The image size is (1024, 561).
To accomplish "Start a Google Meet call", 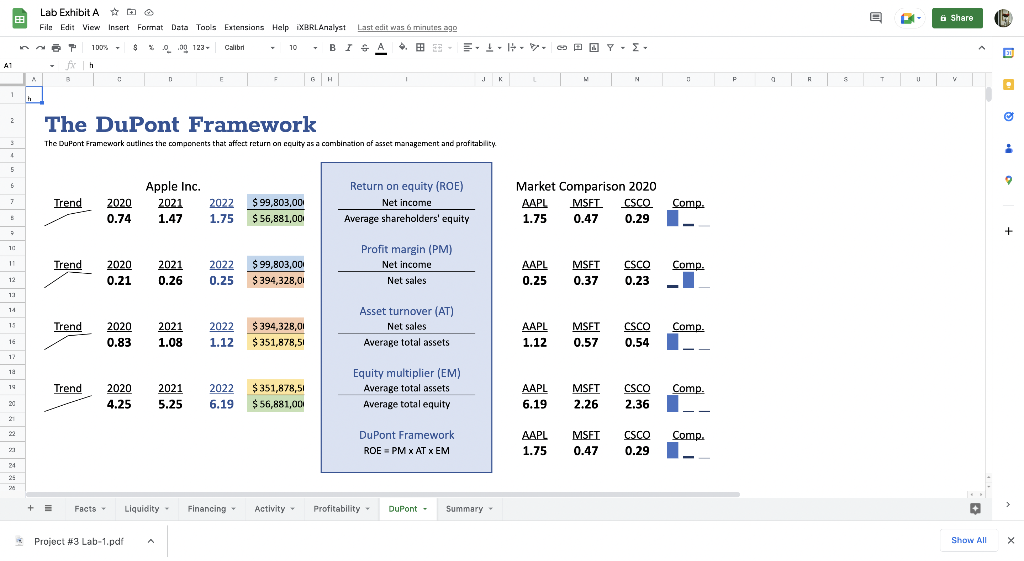I will pyautogui.click(x=910, y=18).
